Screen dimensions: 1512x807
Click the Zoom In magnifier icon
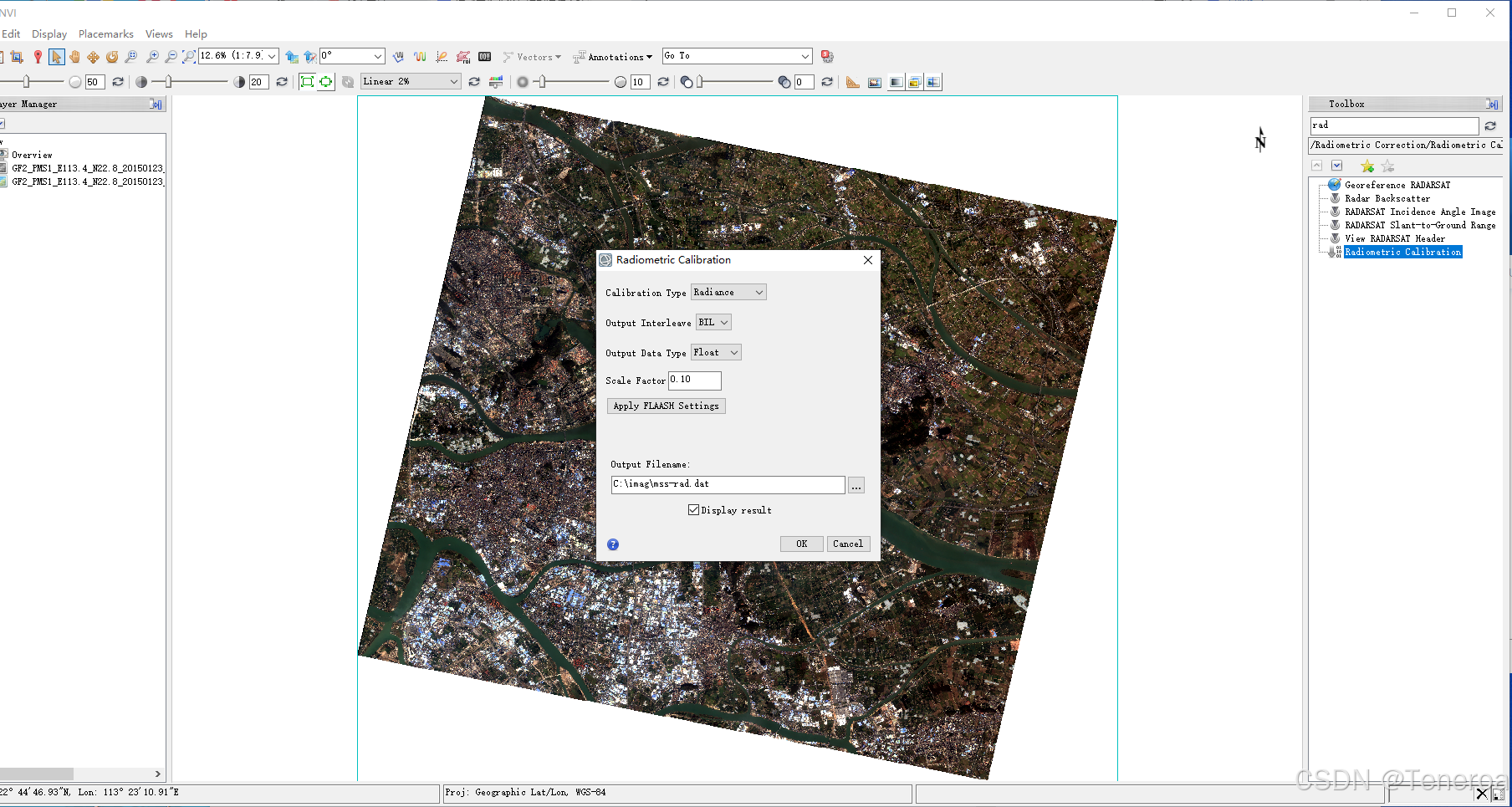pyautogui.click(x=152, y=57)
